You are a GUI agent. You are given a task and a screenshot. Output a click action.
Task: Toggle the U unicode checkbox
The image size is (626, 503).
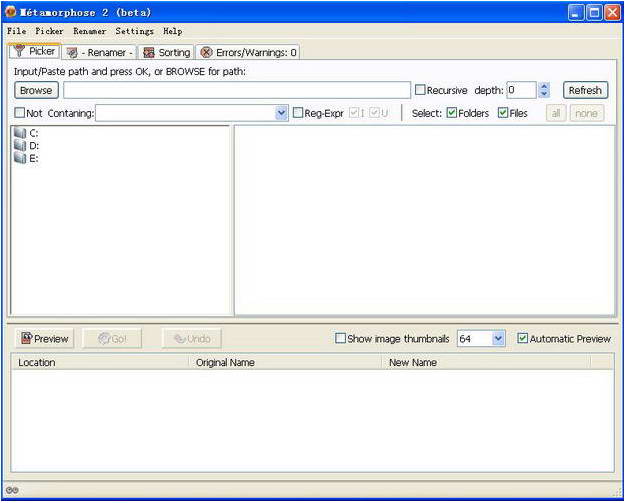tap(374, 113)
